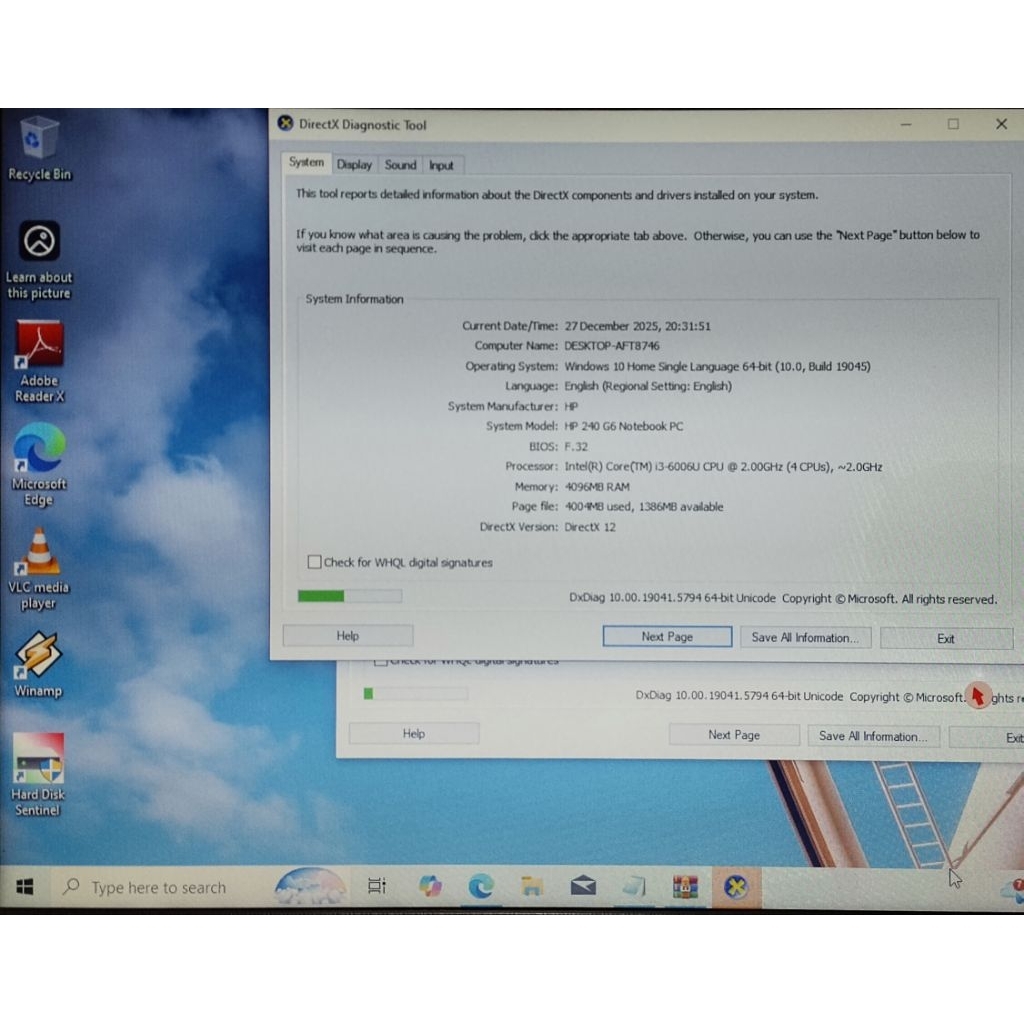Open the Input tab
Viewport: 1024px width, 1024px height.
441,166
